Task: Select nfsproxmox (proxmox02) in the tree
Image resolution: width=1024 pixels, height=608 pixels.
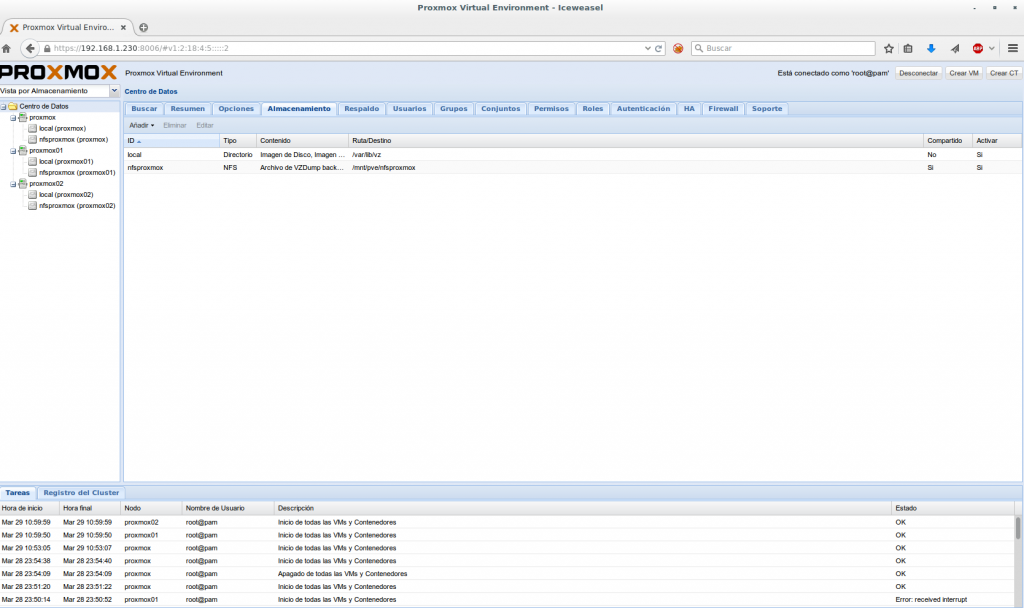Action: 76,205
